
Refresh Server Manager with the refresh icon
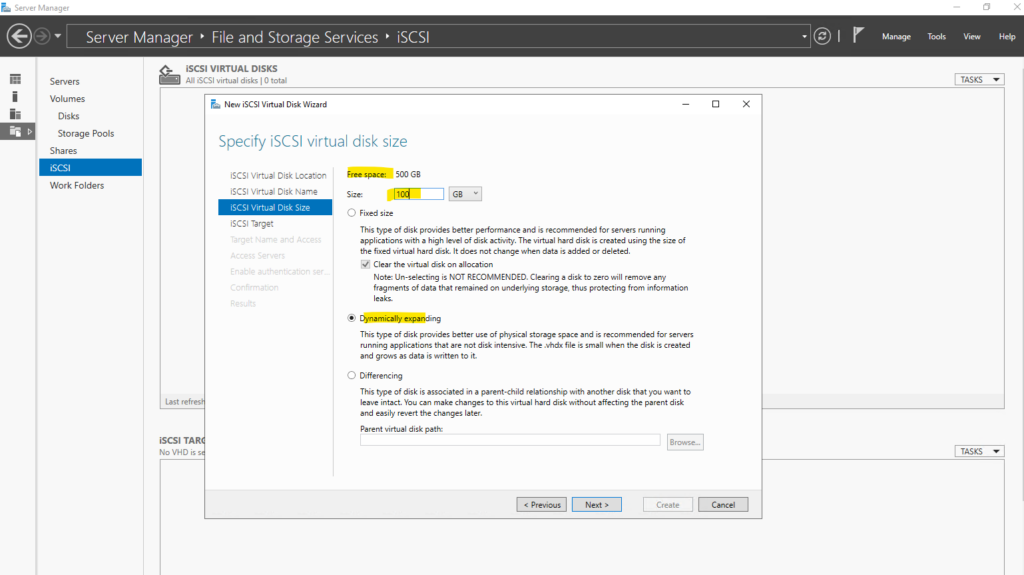click(x=822, y=36)
